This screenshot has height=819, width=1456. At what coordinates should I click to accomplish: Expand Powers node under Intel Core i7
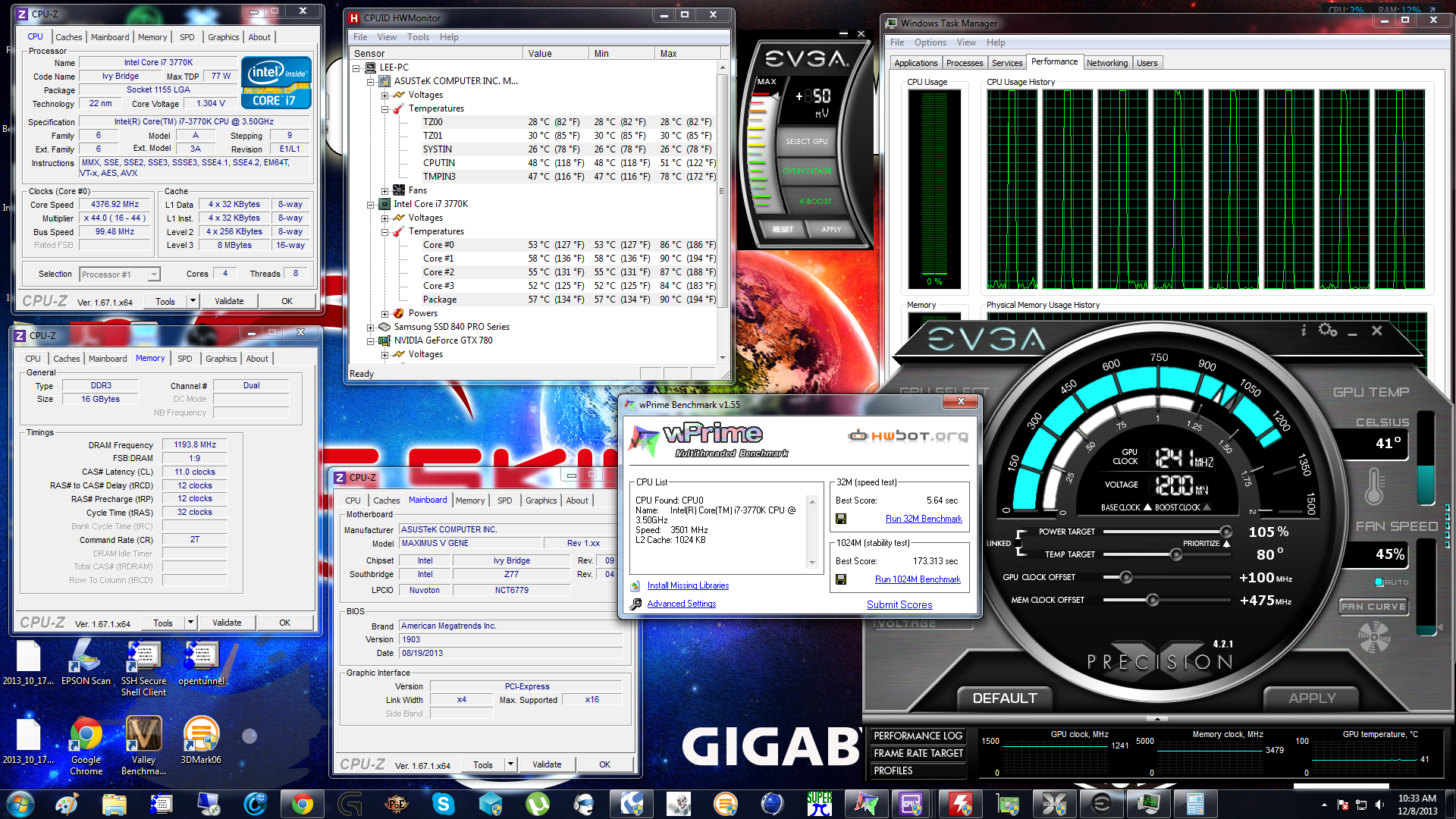(x=385, y=313)
